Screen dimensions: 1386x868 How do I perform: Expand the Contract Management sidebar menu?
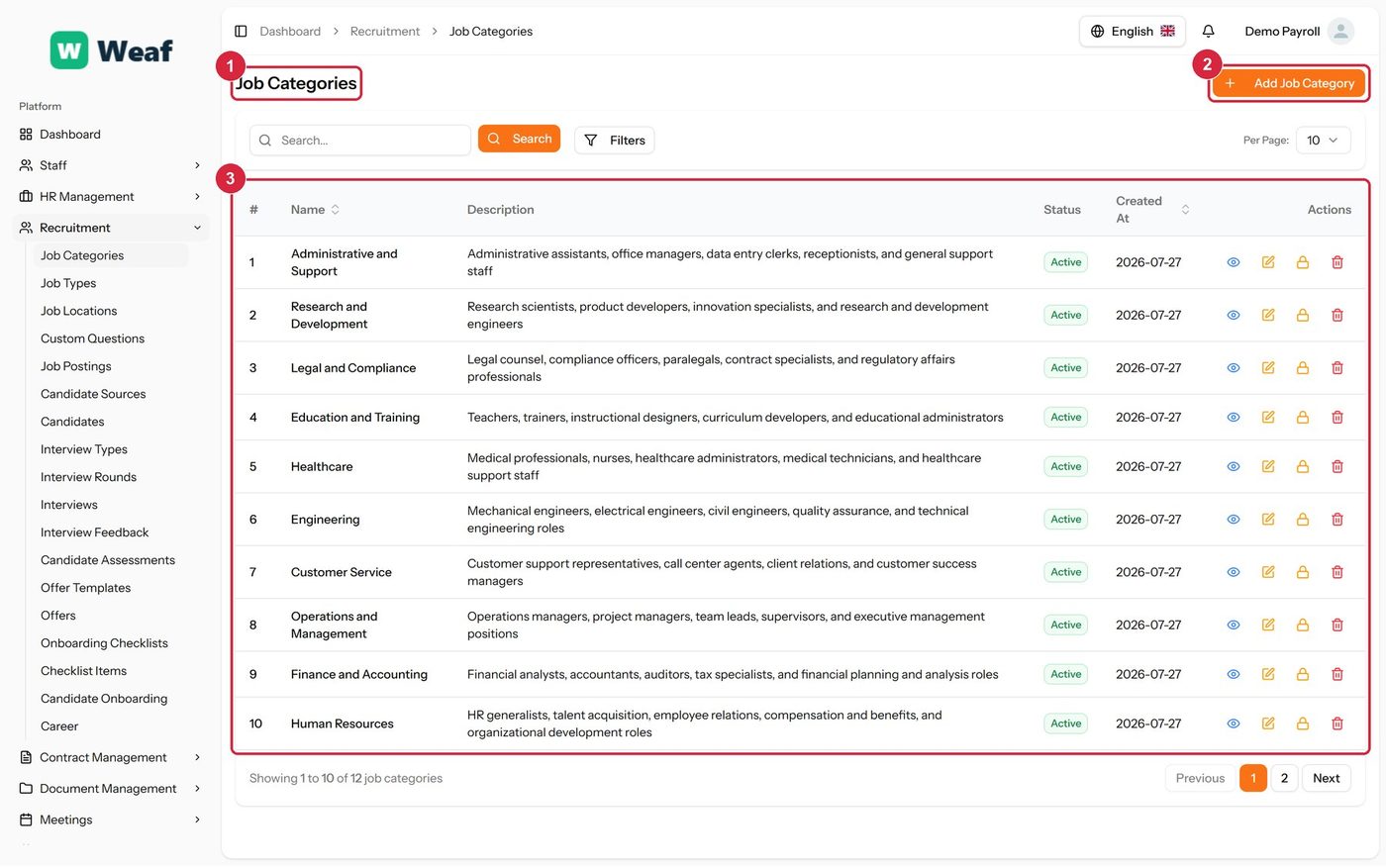(x=111, y=758)
